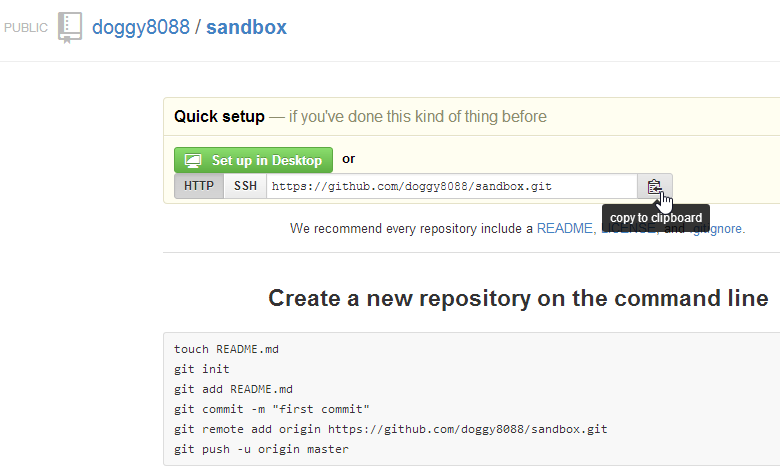
Task: Switch the clone URL to HTTP
Action: [x=199, y=187]
